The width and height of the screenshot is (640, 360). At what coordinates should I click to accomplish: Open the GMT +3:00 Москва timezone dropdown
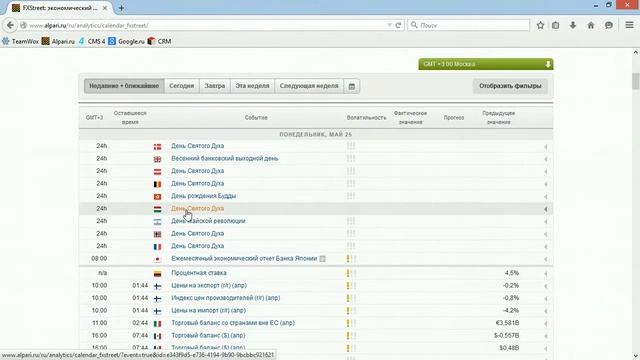[486, 64]
